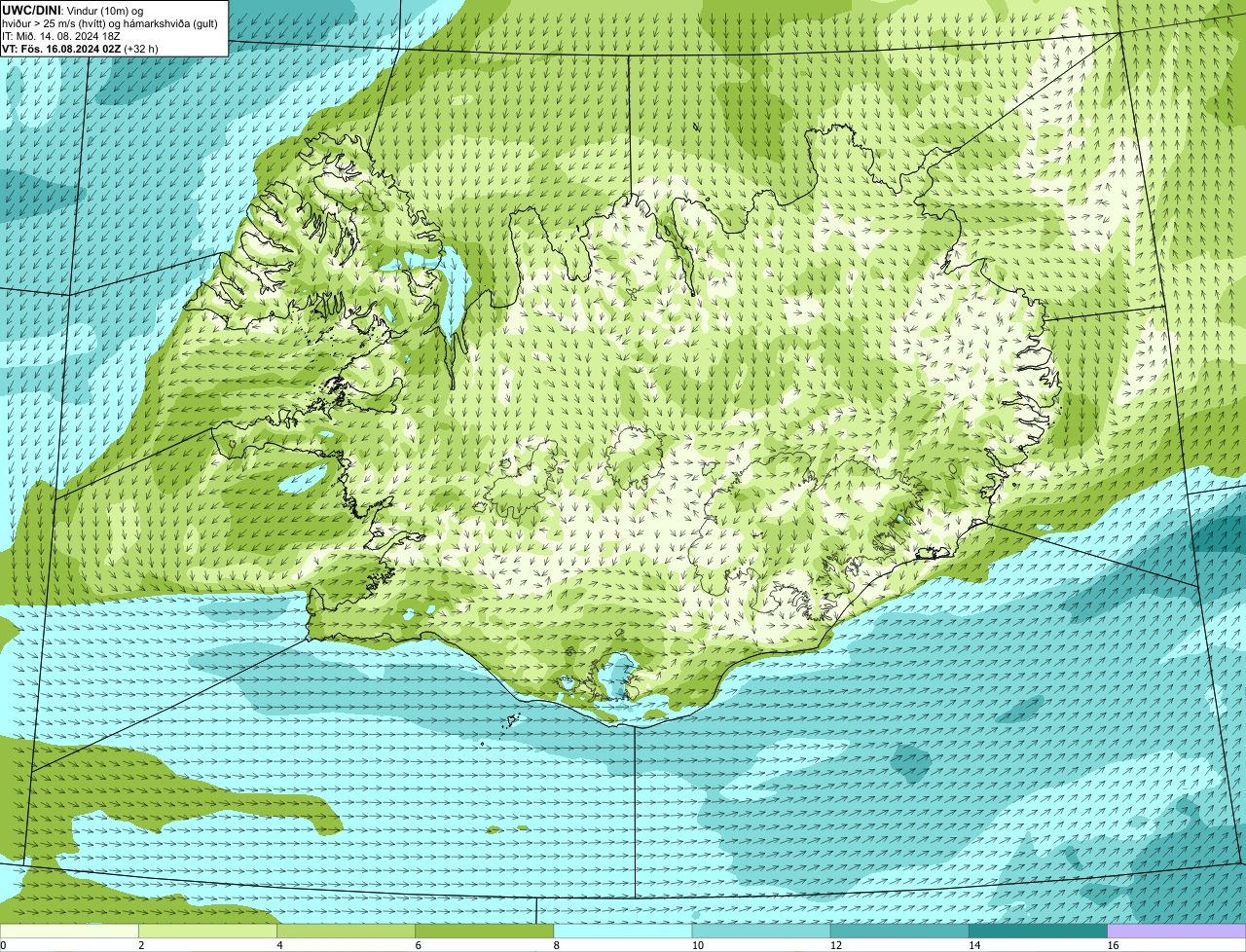Click the dark teal 14–16 legend color segment

point(1039,931)
